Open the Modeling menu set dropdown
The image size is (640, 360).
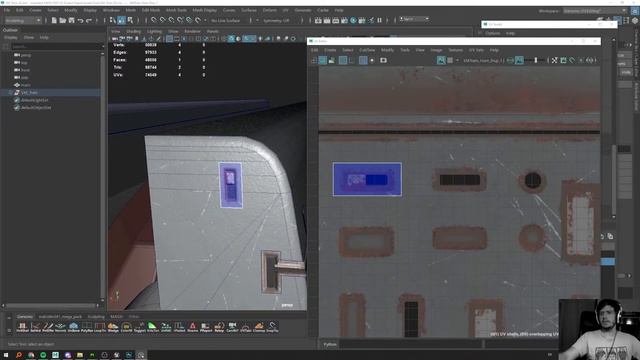pos(23,20)
